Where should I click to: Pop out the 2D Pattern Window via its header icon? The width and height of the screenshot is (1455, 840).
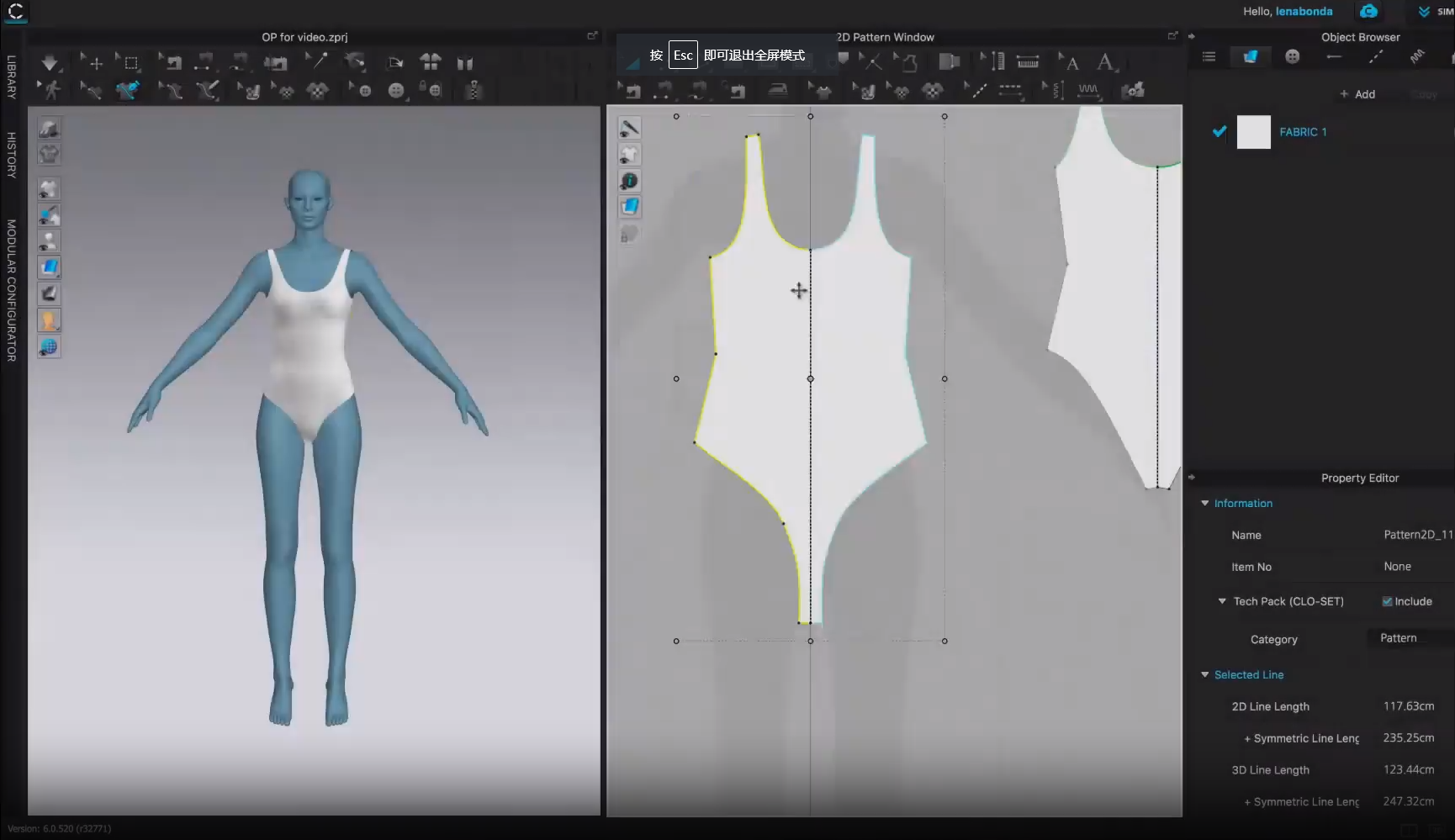coord(1172,35)
